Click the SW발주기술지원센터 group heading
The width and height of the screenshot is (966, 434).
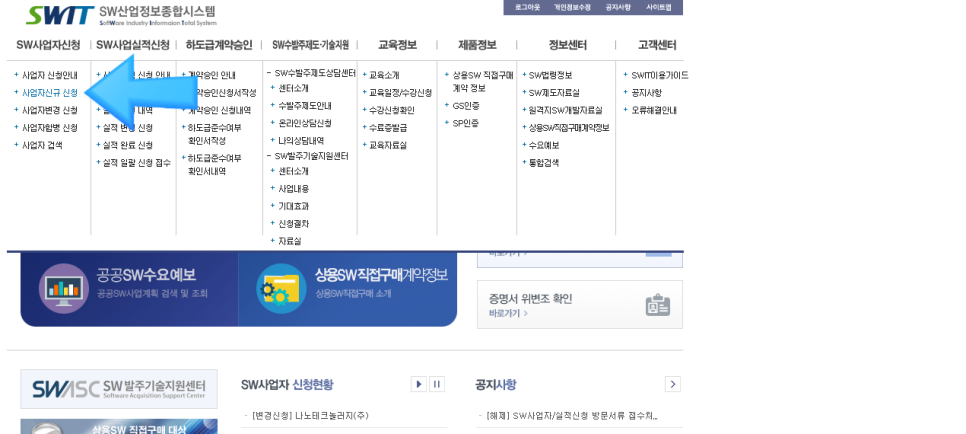pyautogui.click(x=311, y=156)
